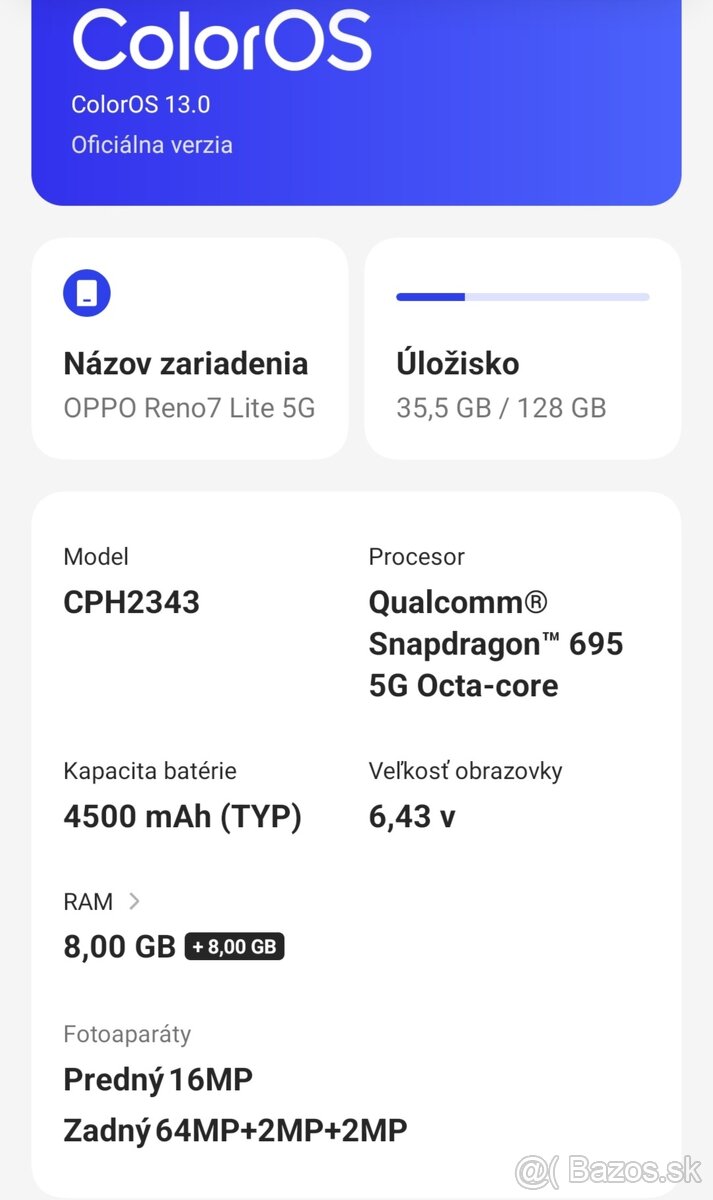Image resolution: width=713 pixels, height=1200 pixels.
Task: Expand RAM details chevron
Action: tap(135, 901)
